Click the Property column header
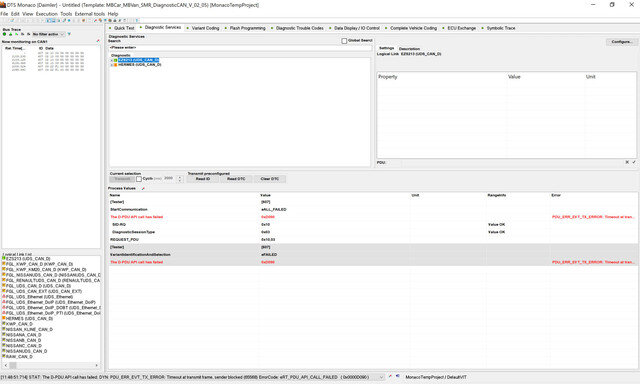Screen dimensions: 640x384 click(x=441, y=77)
